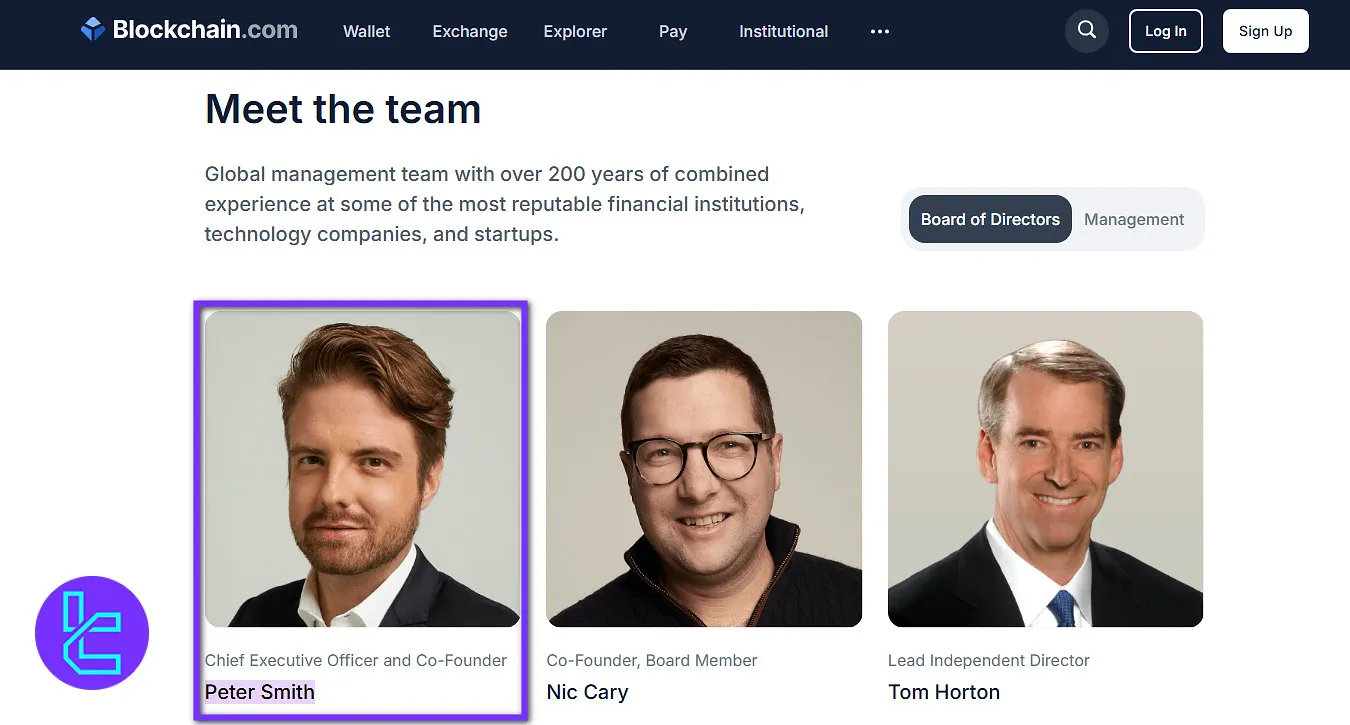The width and height of the screenshot is (1350, 725).
Task: Click the Peter Smith name text
Action: (260, 692)
